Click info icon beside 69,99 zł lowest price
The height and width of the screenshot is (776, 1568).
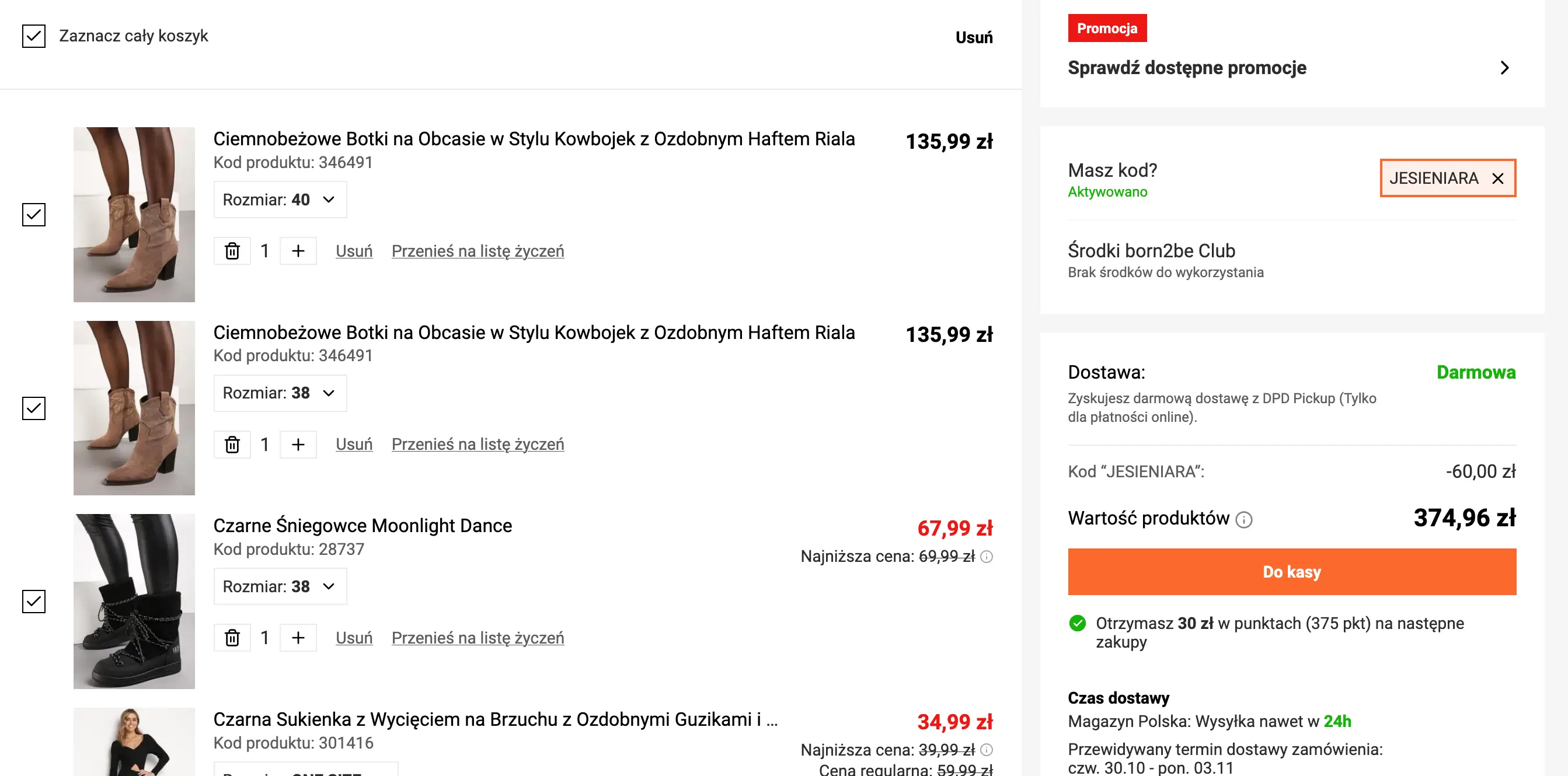click(x=987, y=557)
